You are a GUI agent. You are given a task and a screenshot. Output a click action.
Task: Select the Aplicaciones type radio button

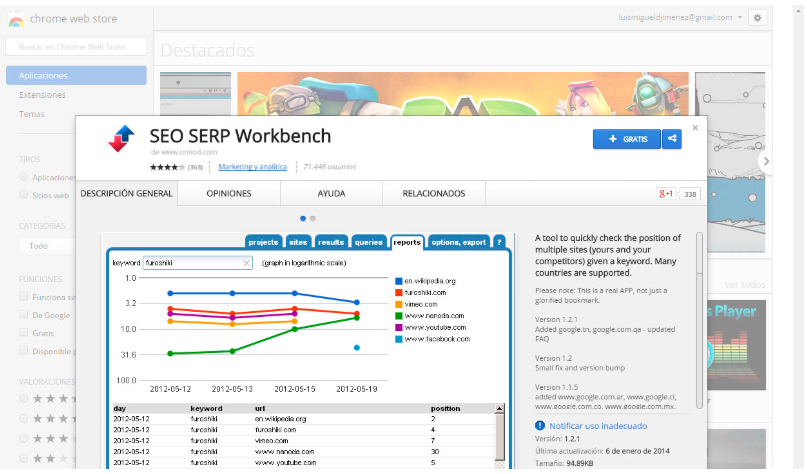point(24,177)
